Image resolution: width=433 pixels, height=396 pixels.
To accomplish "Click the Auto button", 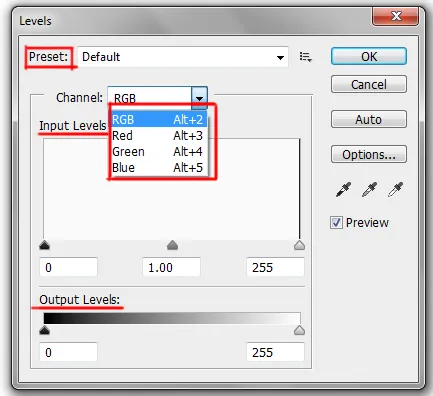I will 369,119.
